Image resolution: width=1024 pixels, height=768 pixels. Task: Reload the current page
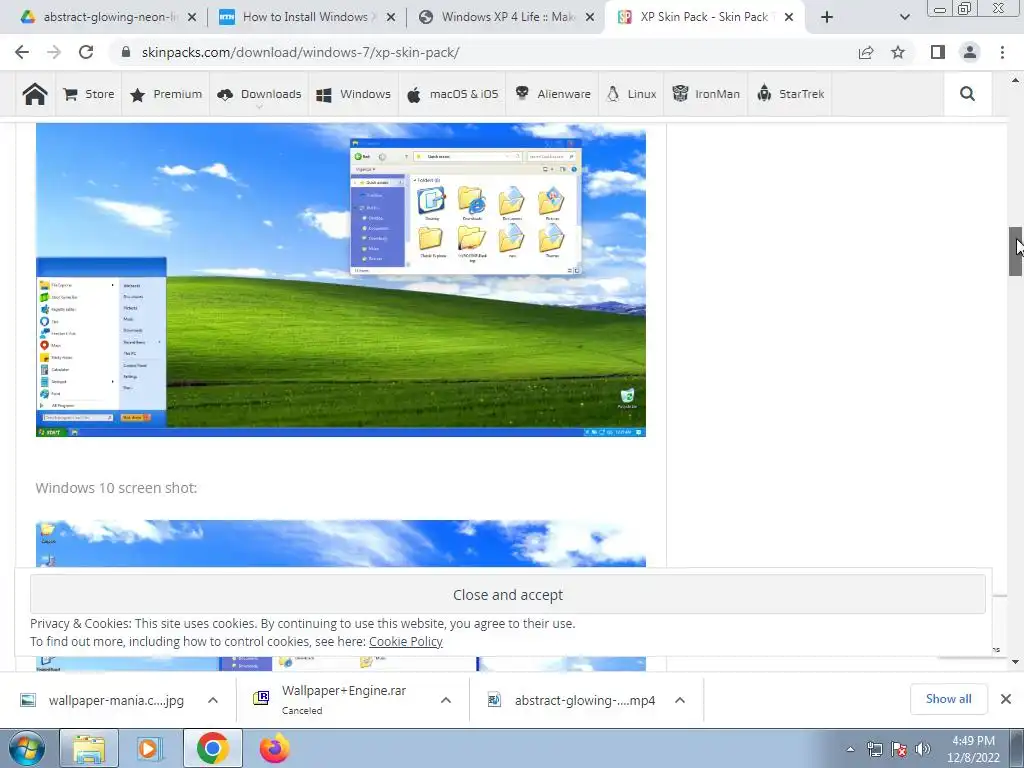click(x=86, y=52)
